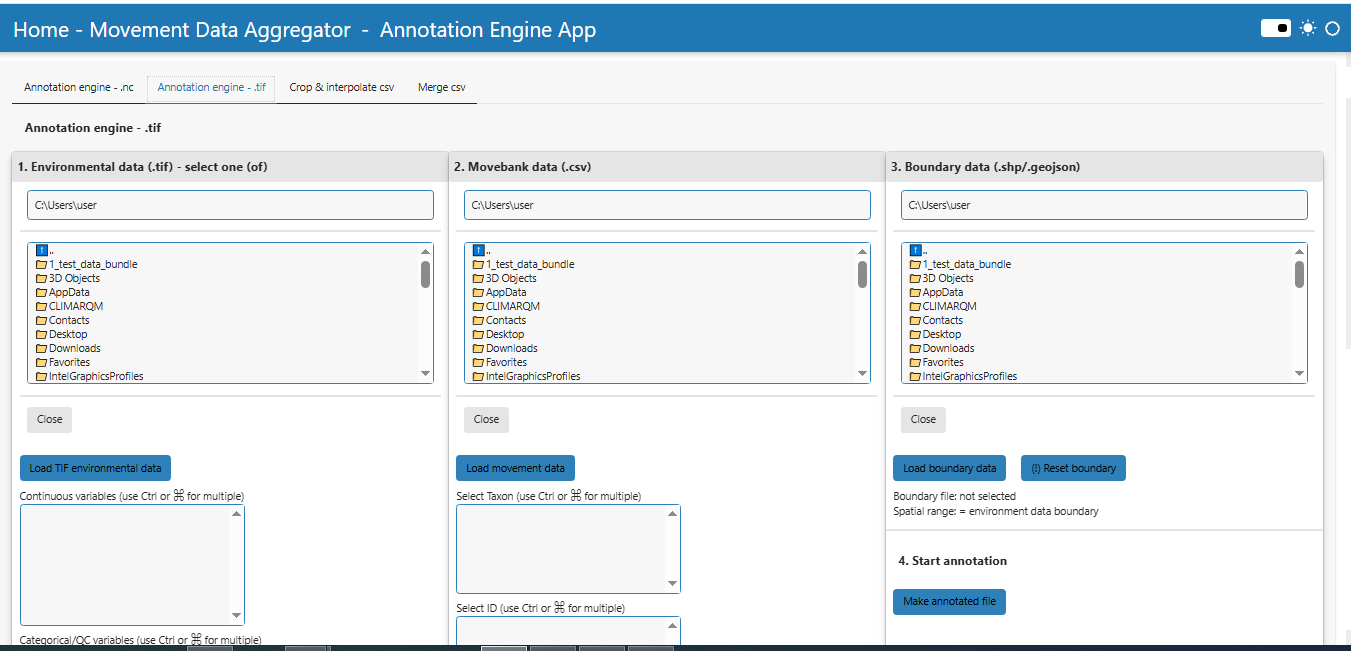This screenshot has width=1351, height=651.
Task: Open AppData folder icon in Movebank panel
Action: click(479, 292)
